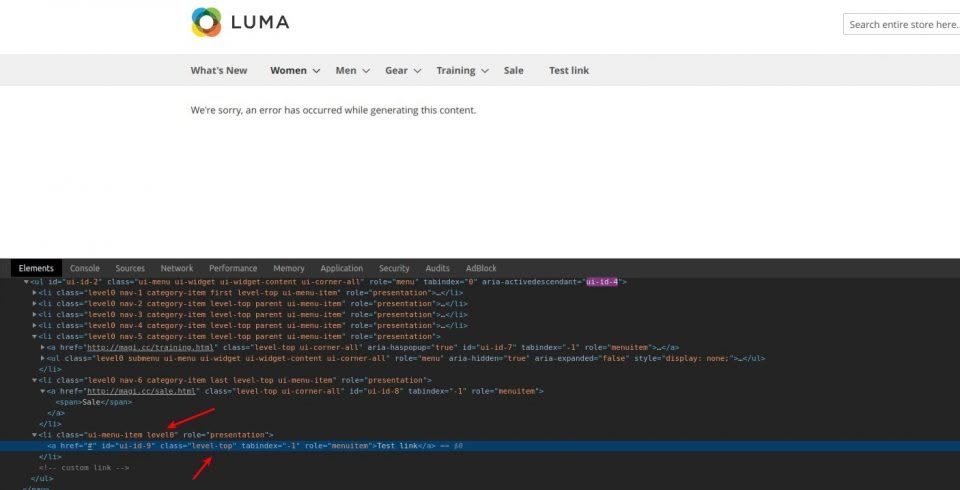
Task: Select the Network tab
Action: [x=177, y=268]
